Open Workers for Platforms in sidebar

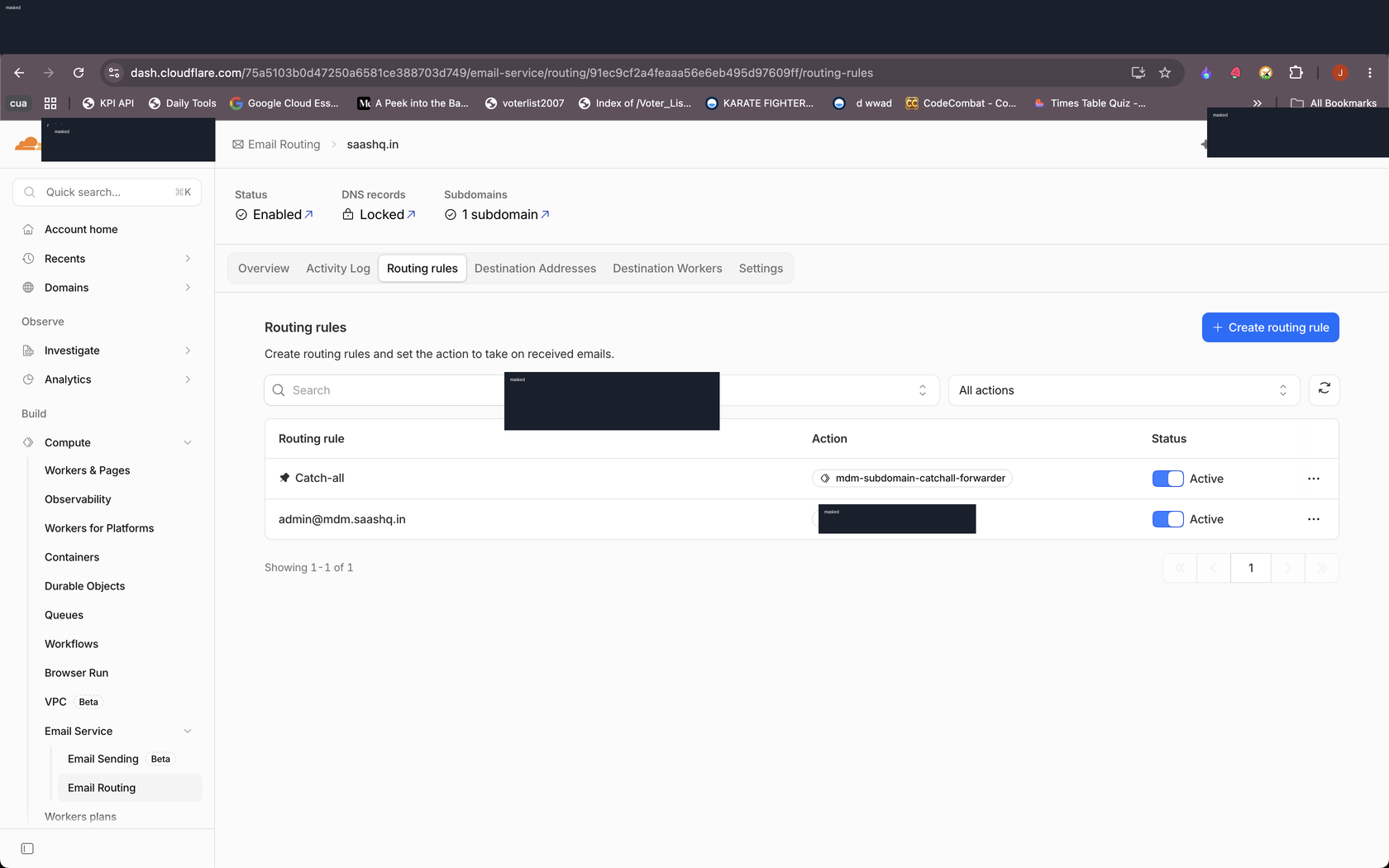point(99,528)
